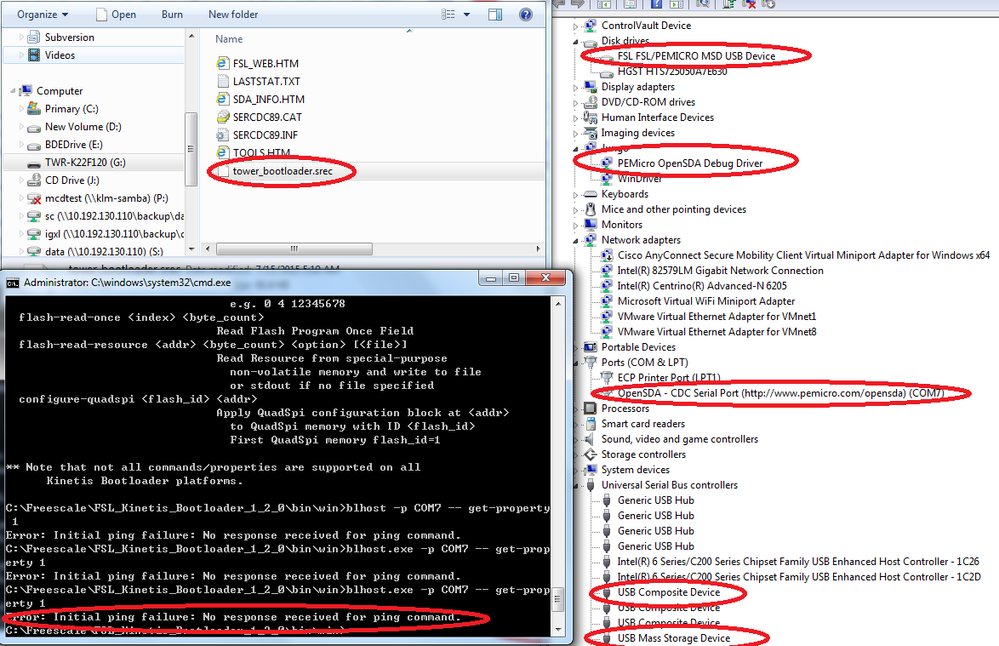999x646 pixels.
Task: Collapse Disk drives in Device Manager
Action: click(x=575, y=41)
